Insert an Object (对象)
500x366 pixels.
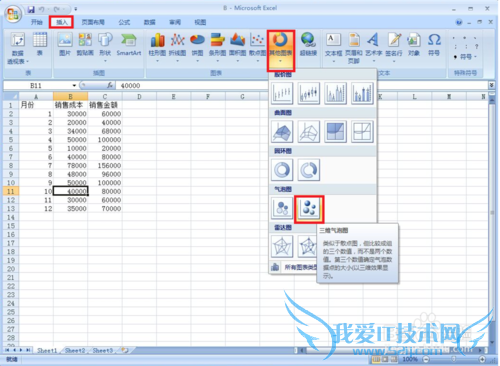point(414,44)
